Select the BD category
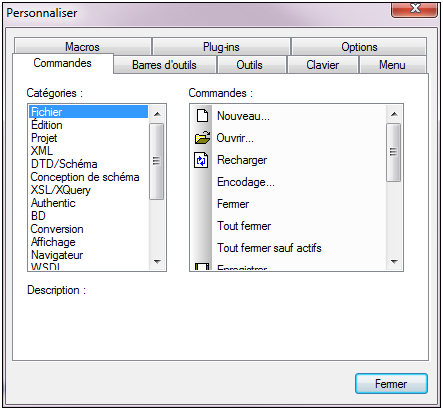Image resolution: width=443 pixels, height=410 pixels. (x=88, y=216)
